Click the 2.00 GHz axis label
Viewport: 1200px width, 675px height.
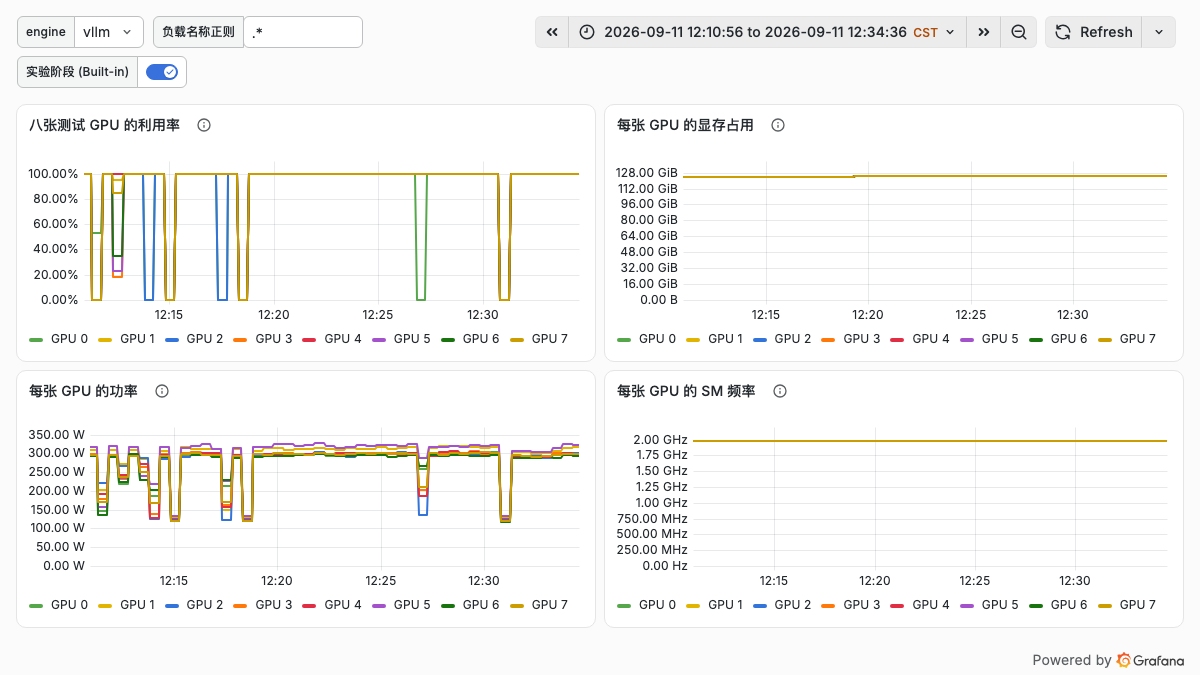coord(660,439)
